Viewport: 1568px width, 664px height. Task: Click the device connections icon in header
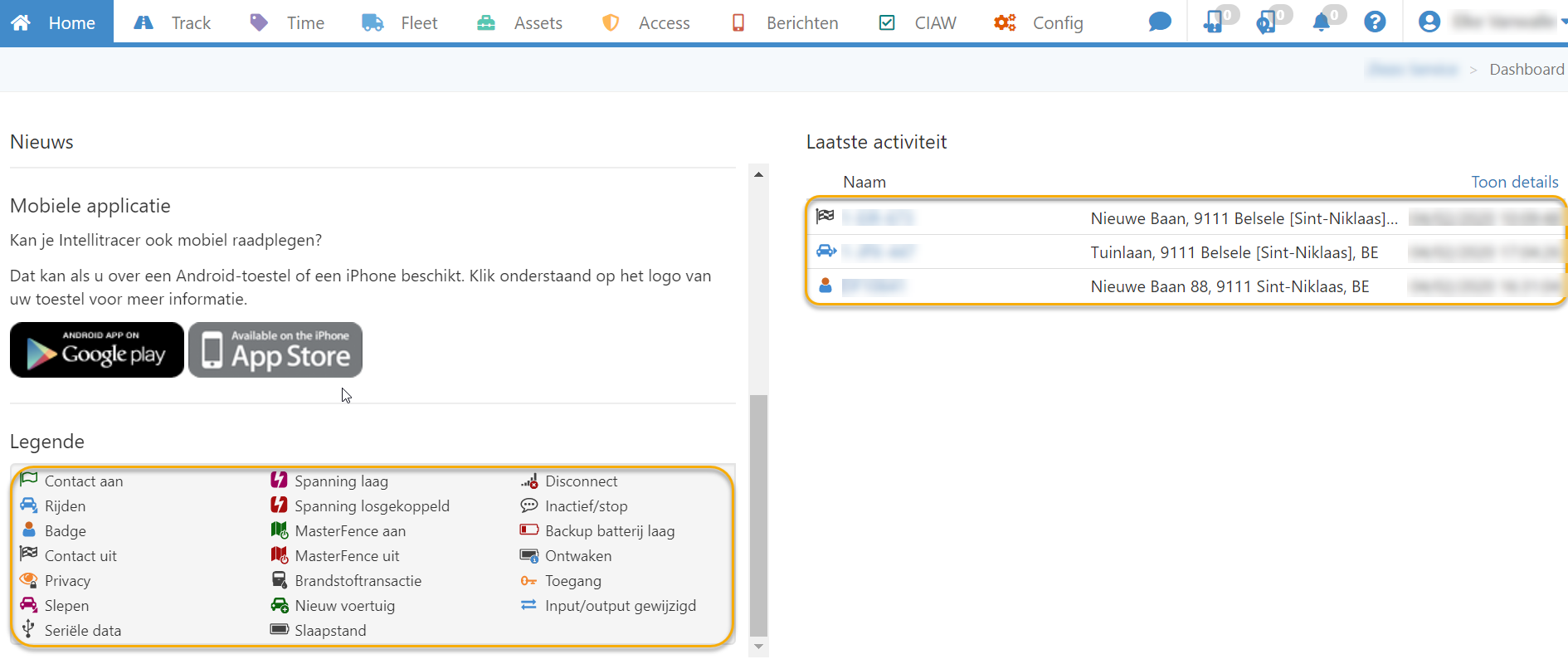(x=1213, y=22)
